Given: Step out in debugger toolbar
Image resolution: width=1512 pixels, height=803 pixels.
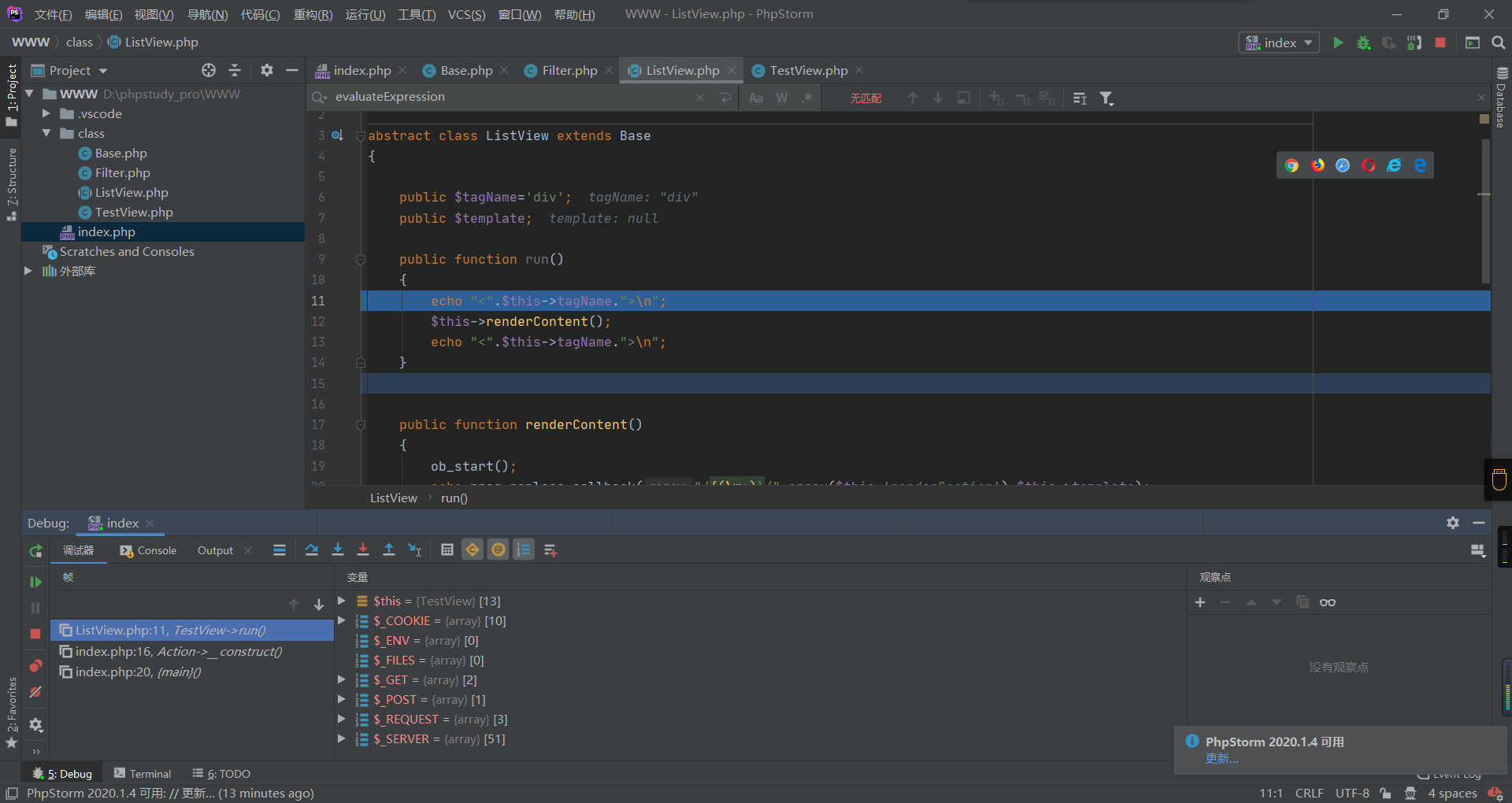Looking at the screenshot, I should [389, 550].
